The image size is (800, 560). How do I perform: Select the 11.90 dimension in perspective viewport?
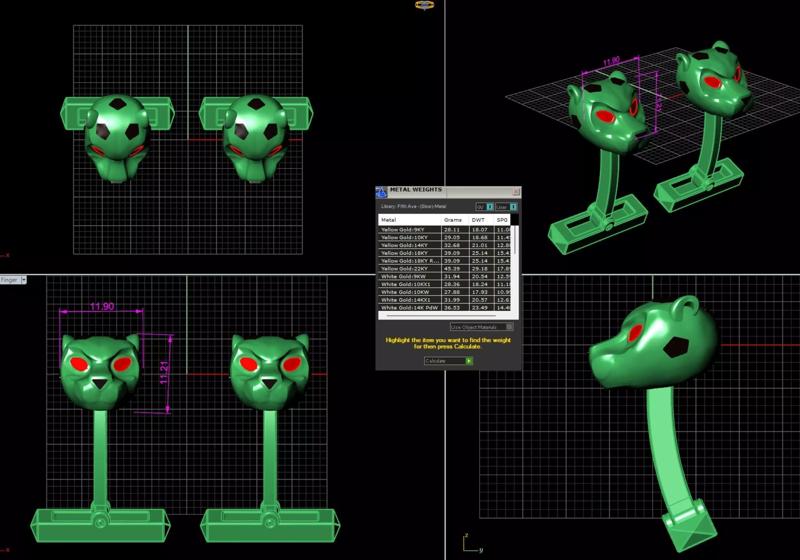pyautogui.click(x=611, y=62)
